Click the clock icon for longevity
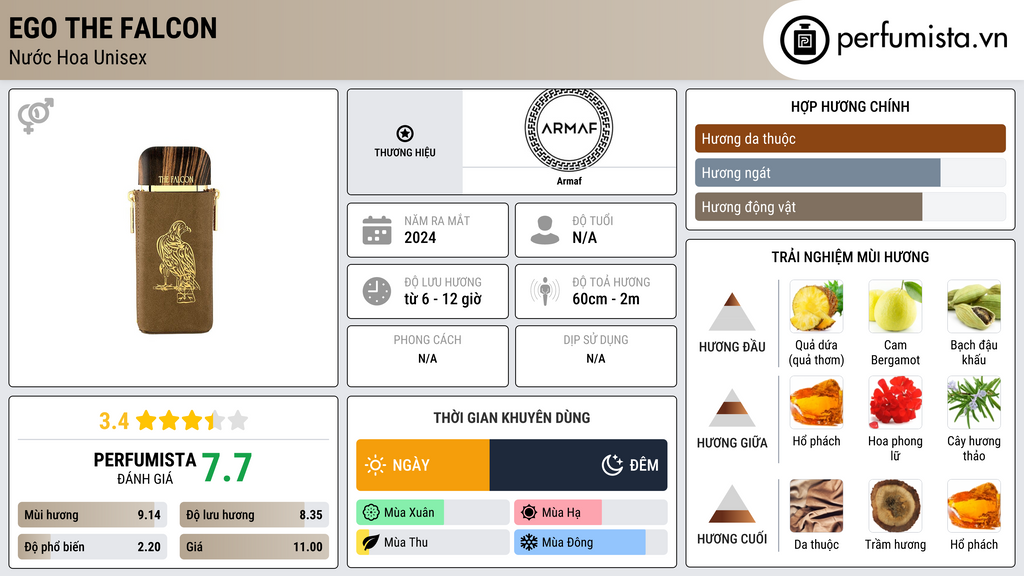The image size is (1024, 576). point(377,291)
